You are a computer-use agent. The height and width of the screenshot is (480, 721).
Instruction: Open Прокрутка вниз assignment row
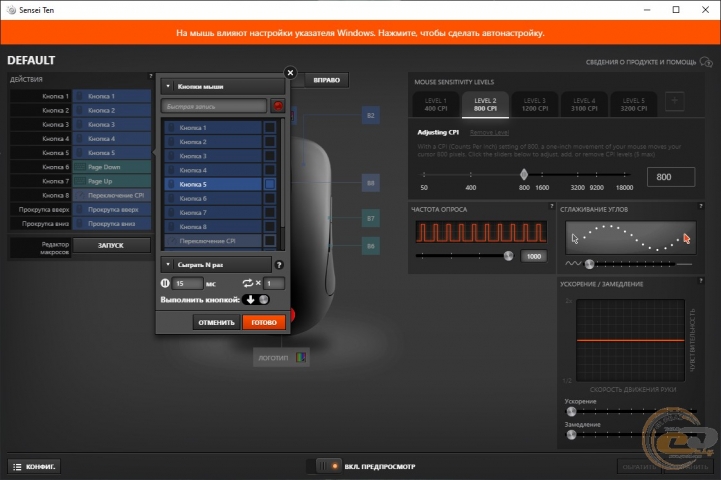tap(112, 224)
